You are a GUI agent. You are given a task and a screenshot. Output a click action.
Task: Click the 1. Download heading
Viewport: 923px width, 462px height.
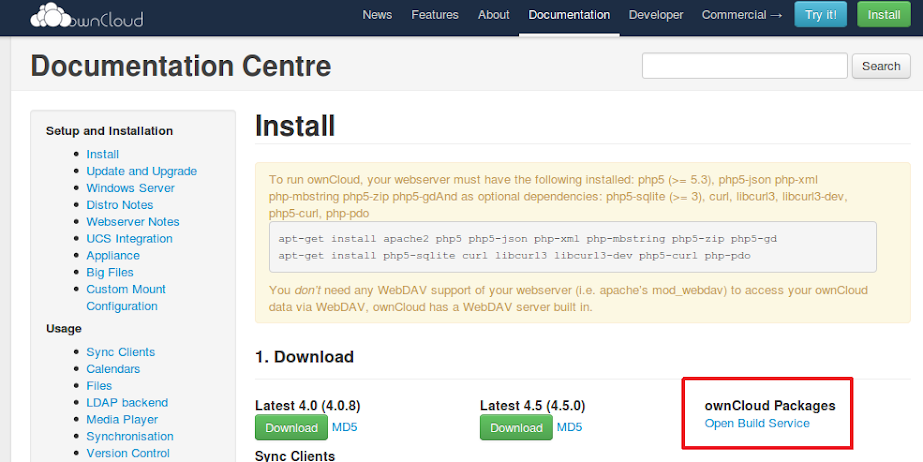tap(304, 357)
